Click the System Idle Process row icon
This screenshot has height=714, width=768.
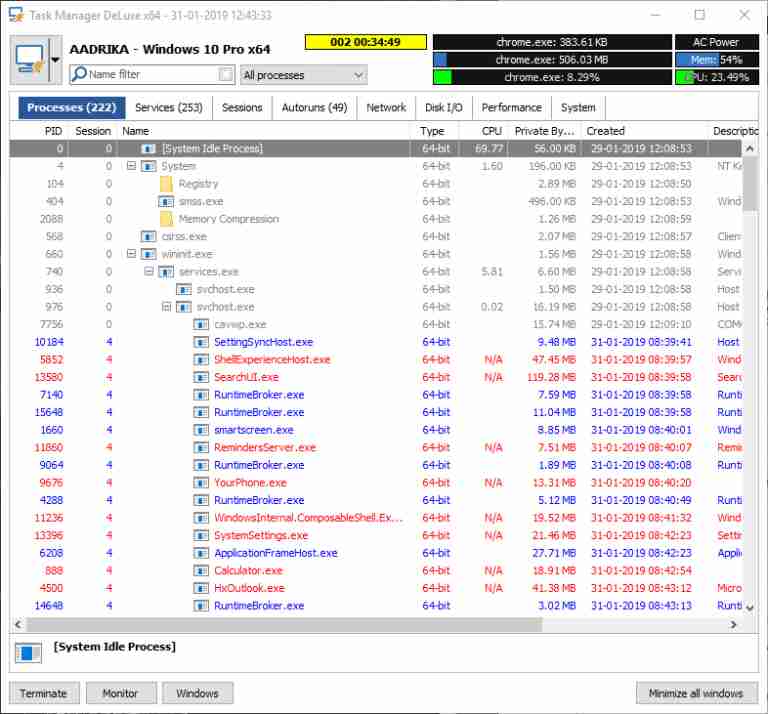(x=148, y=148)
